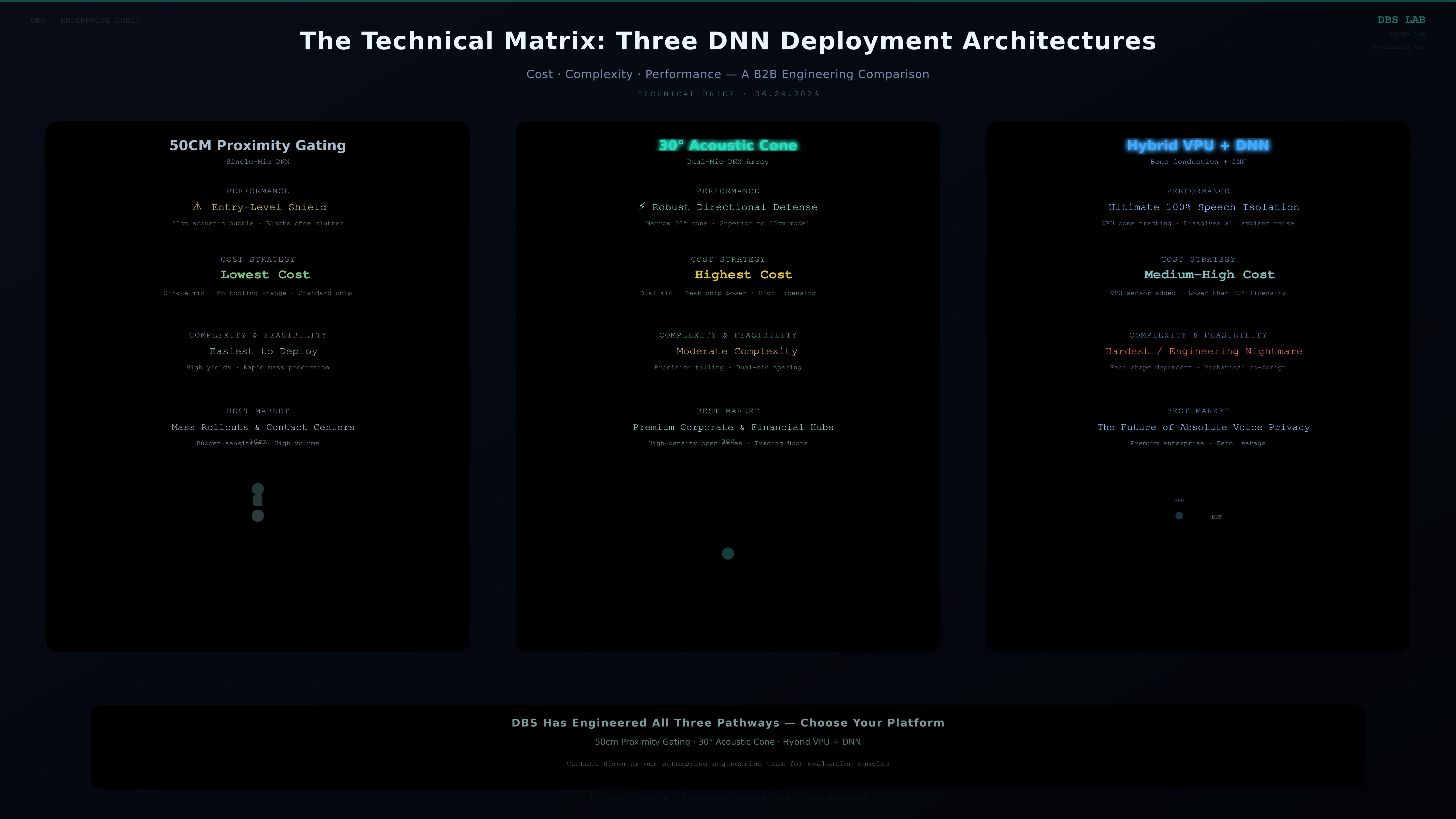Screen dimensions: 1456x819
Task: Click the © 2026 DBS Sound Lab copyright line
Action: coord(728,798)
